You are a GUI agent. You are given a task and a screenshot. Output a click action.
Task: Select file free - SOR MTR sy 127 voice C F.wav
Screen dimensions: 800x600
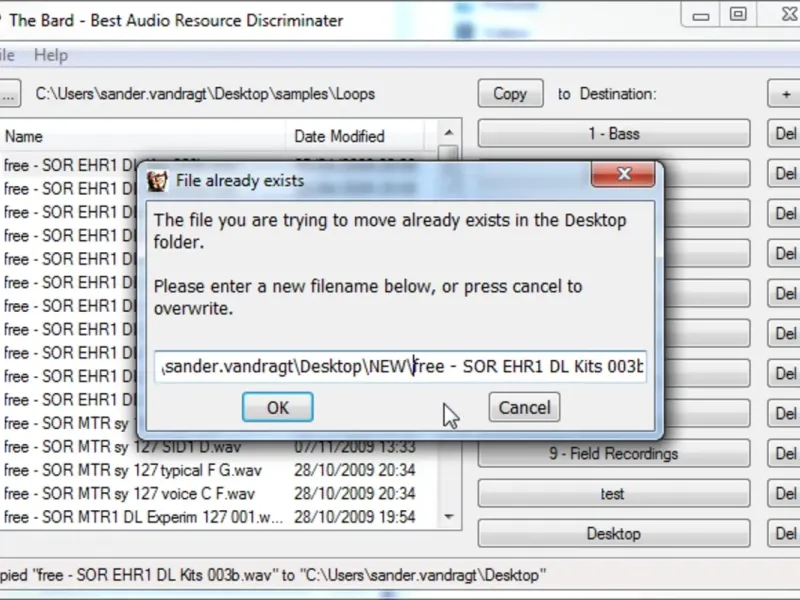[129, 494]
